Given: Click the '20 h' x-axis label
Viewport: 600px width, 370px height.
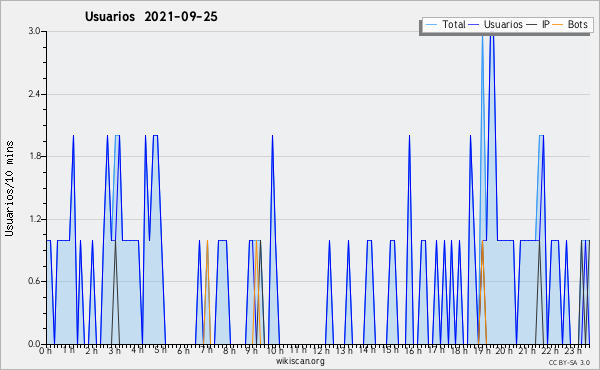Looking at the screenshot, I should 504,350.
